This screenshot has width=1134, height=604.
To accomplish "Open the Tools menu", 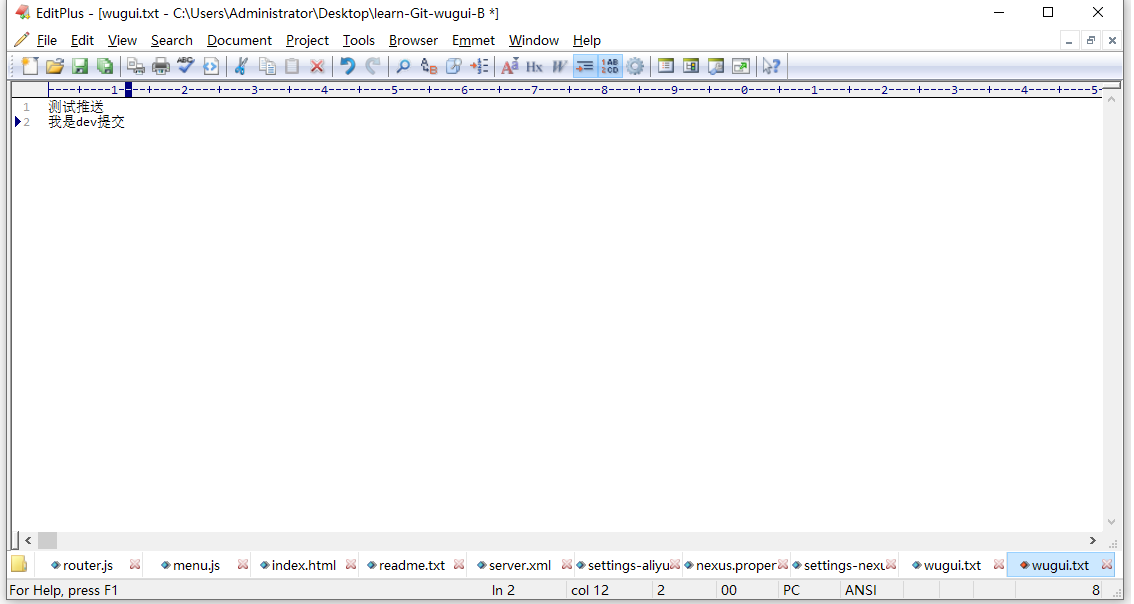I will (x=359, y=41).
